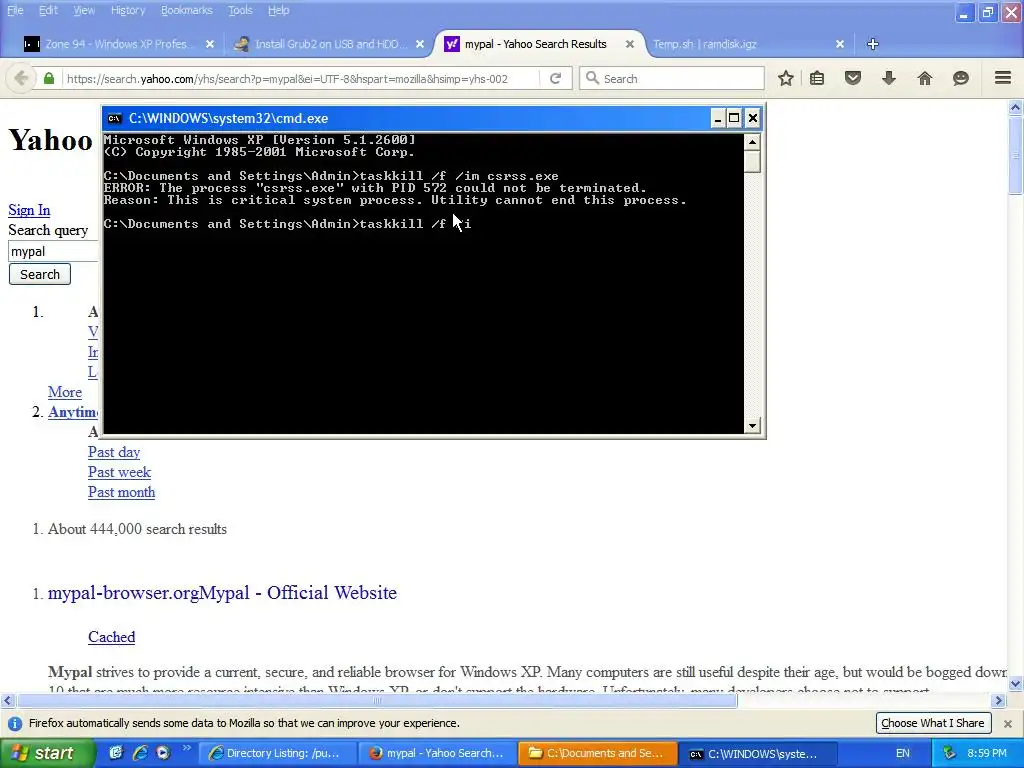Open Directory Listing taskbar button
The image size is (1024, 768).
pyautogui.click(x=277, y=754)
